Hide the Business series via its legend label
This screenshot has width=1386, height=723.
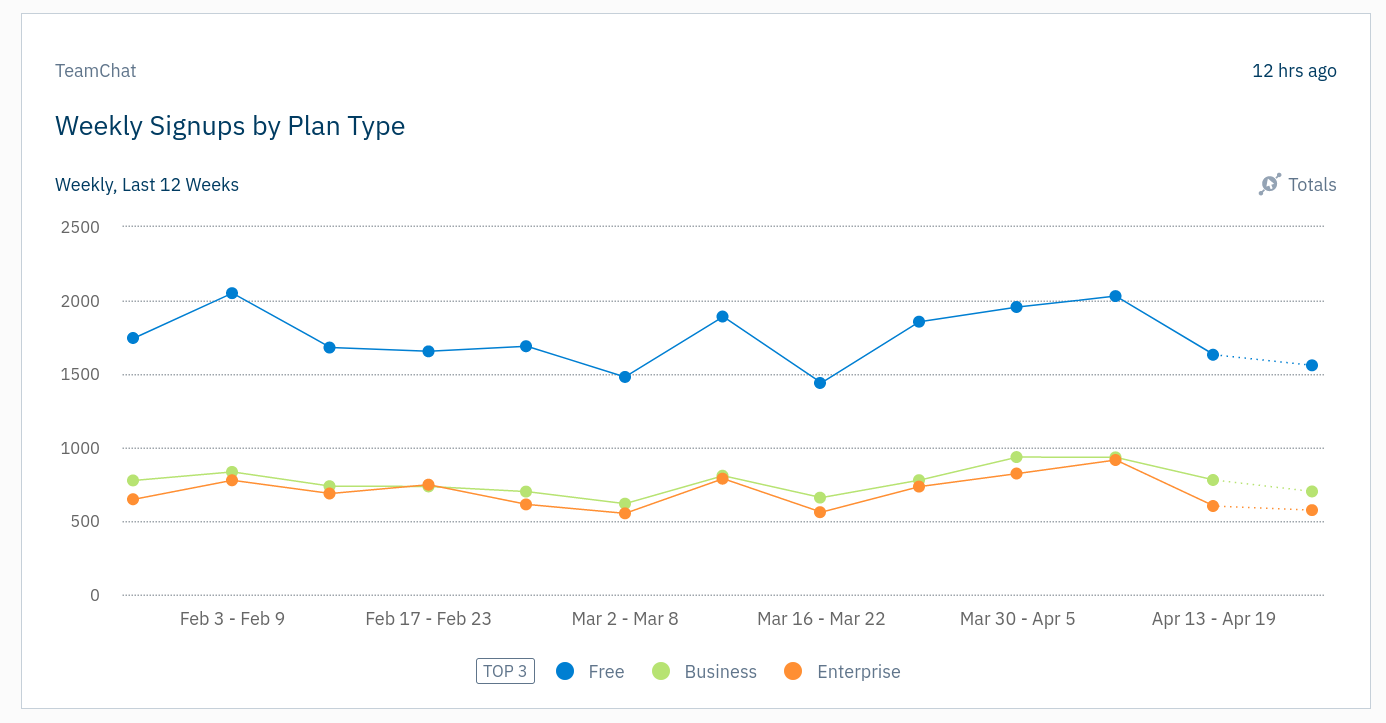coord(720,672)
